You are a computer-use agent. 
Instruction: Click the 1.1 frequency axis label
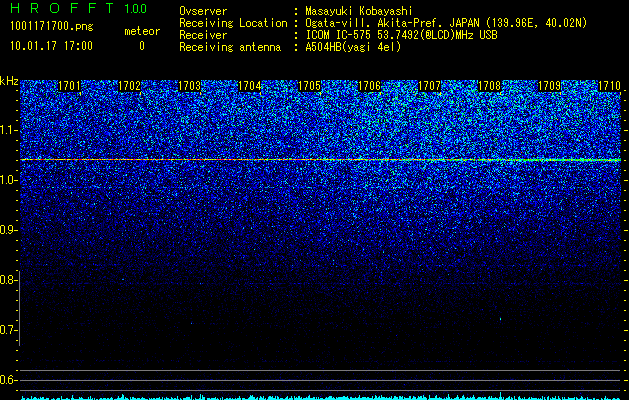[8, 130]
